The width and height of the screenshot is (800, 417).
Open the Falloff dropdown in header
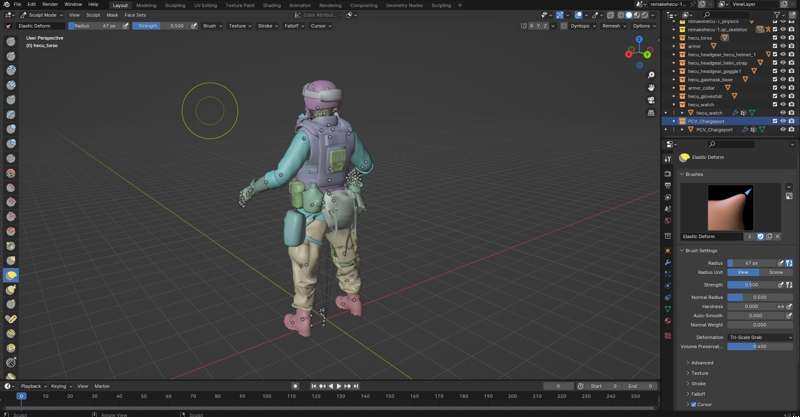tap(292, 26)
